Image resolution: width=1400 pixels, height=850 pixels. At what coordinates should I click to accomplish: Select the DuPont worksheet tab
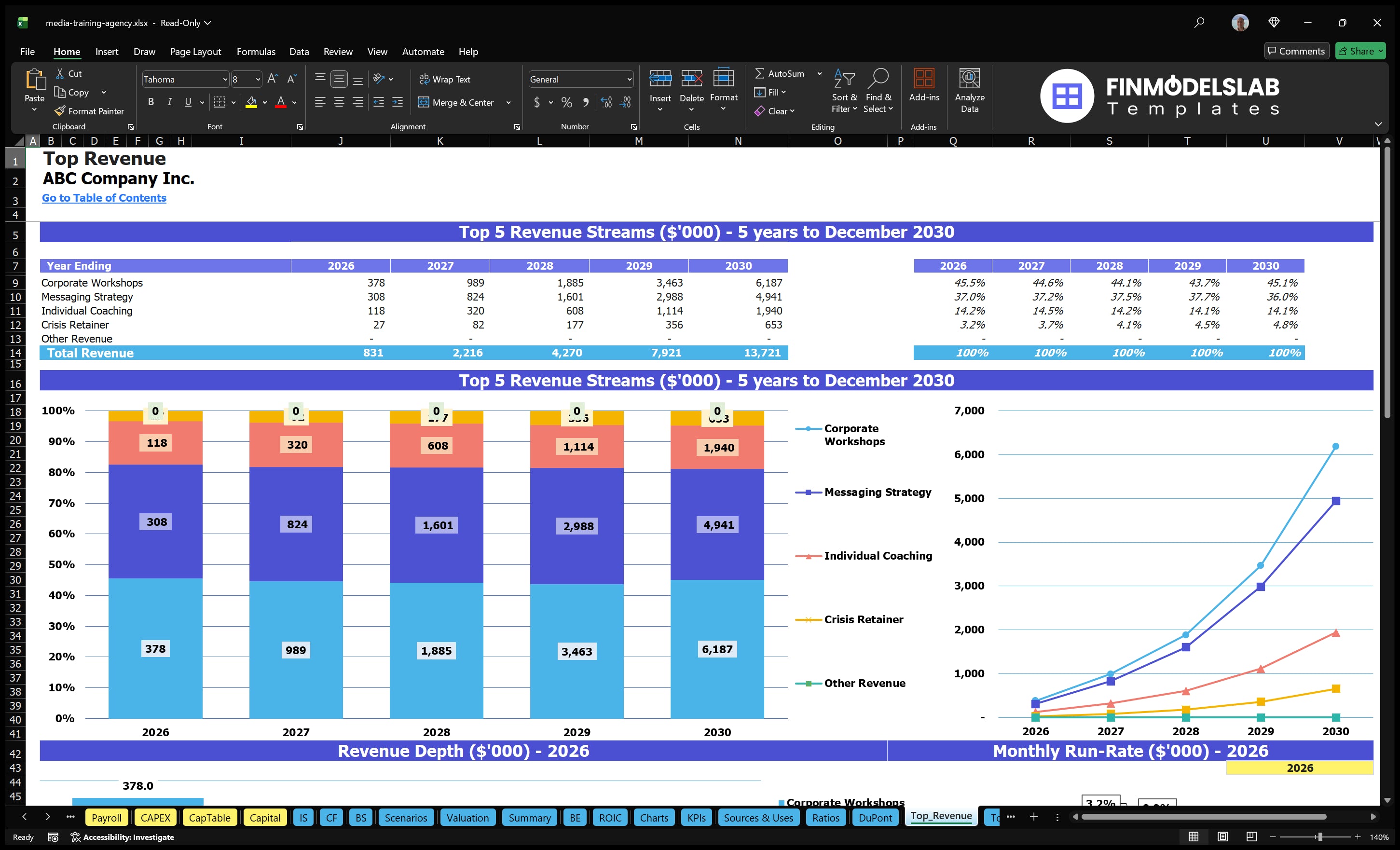tap(875, 818)
